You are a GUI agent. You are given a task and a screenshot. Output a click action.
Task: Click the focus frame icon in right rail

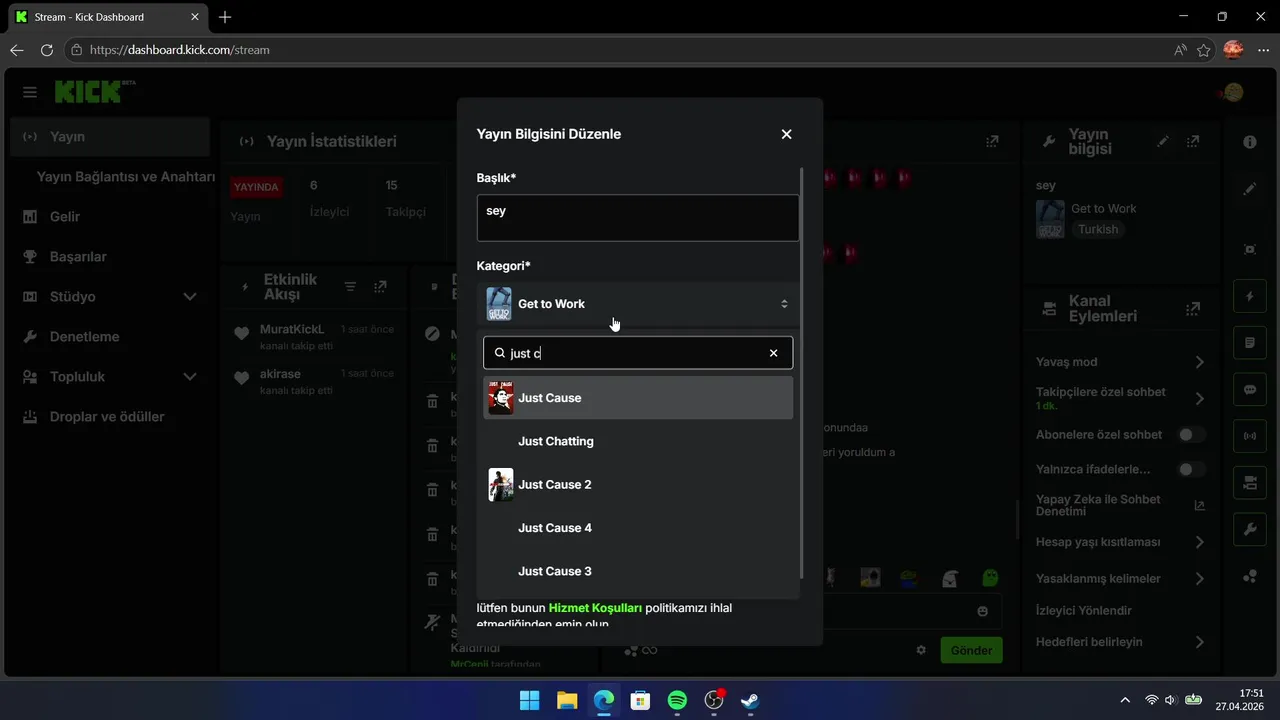tap(1250, 249)
